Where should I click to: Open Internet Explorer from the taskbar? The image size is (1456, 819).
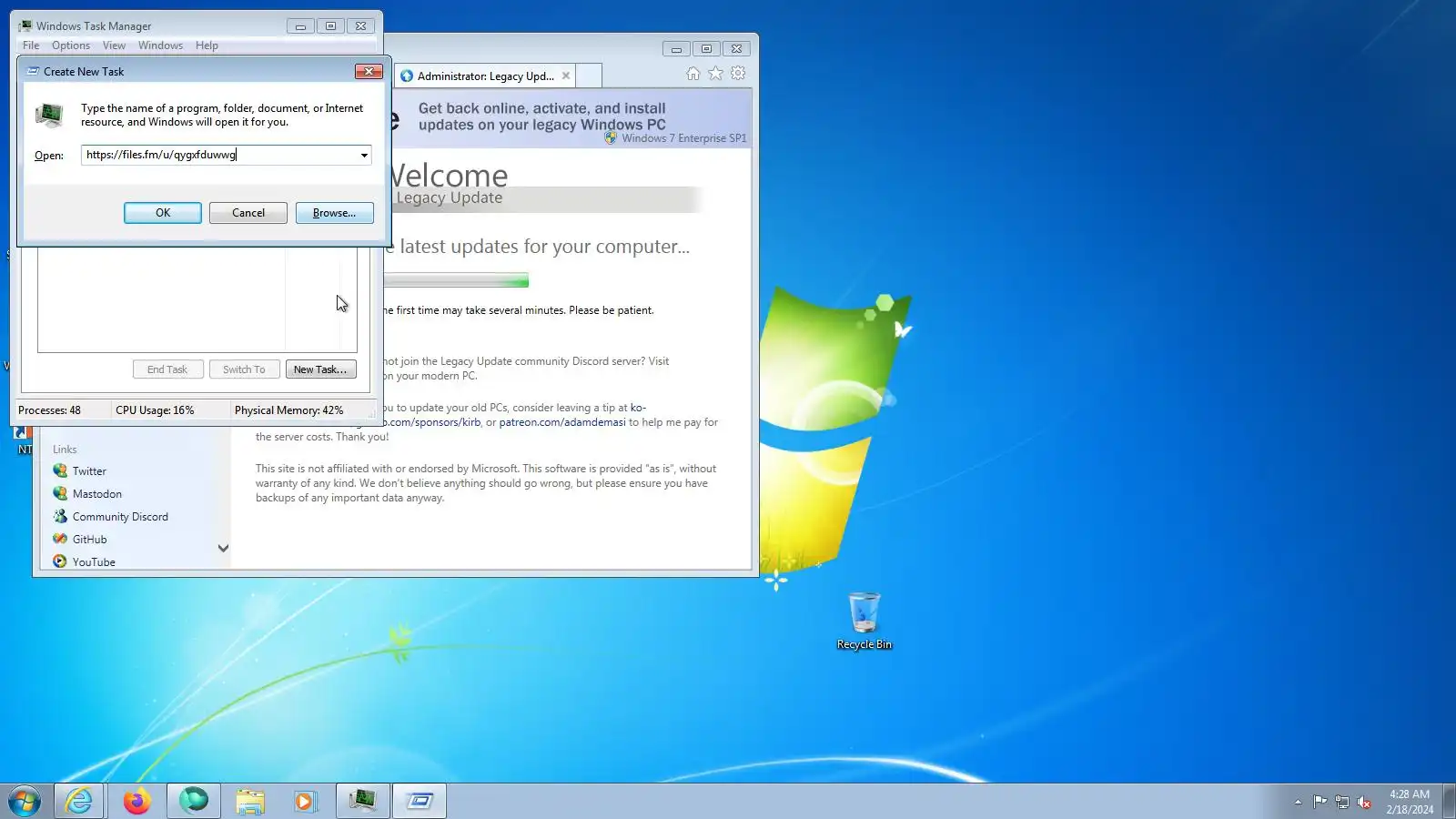(x=79, y=802)
